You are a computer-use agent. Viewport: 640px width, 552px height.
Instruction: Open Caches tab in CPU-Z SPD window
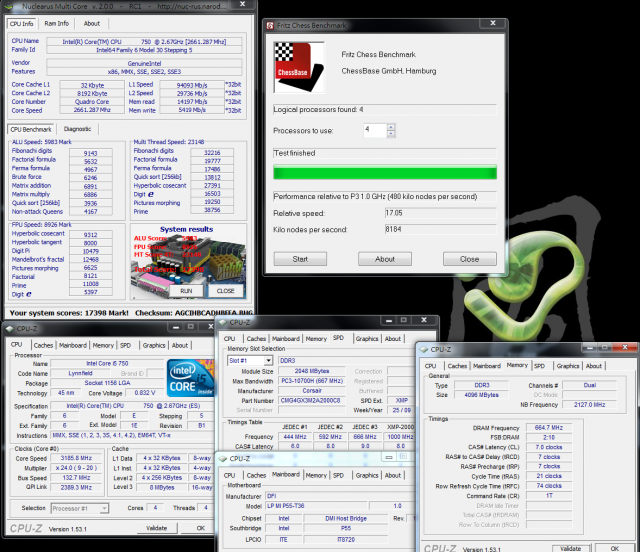coord(256,338)
